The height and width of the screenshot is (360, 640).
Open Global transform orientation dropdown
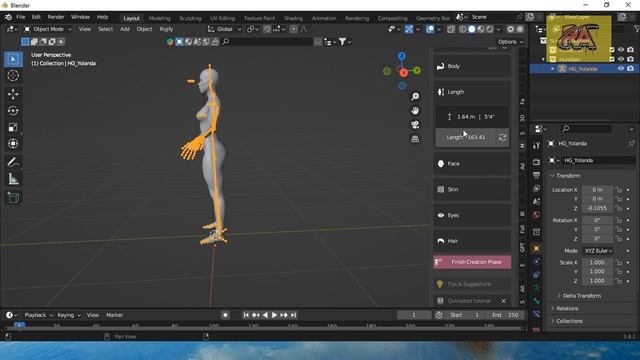point(224,29)
